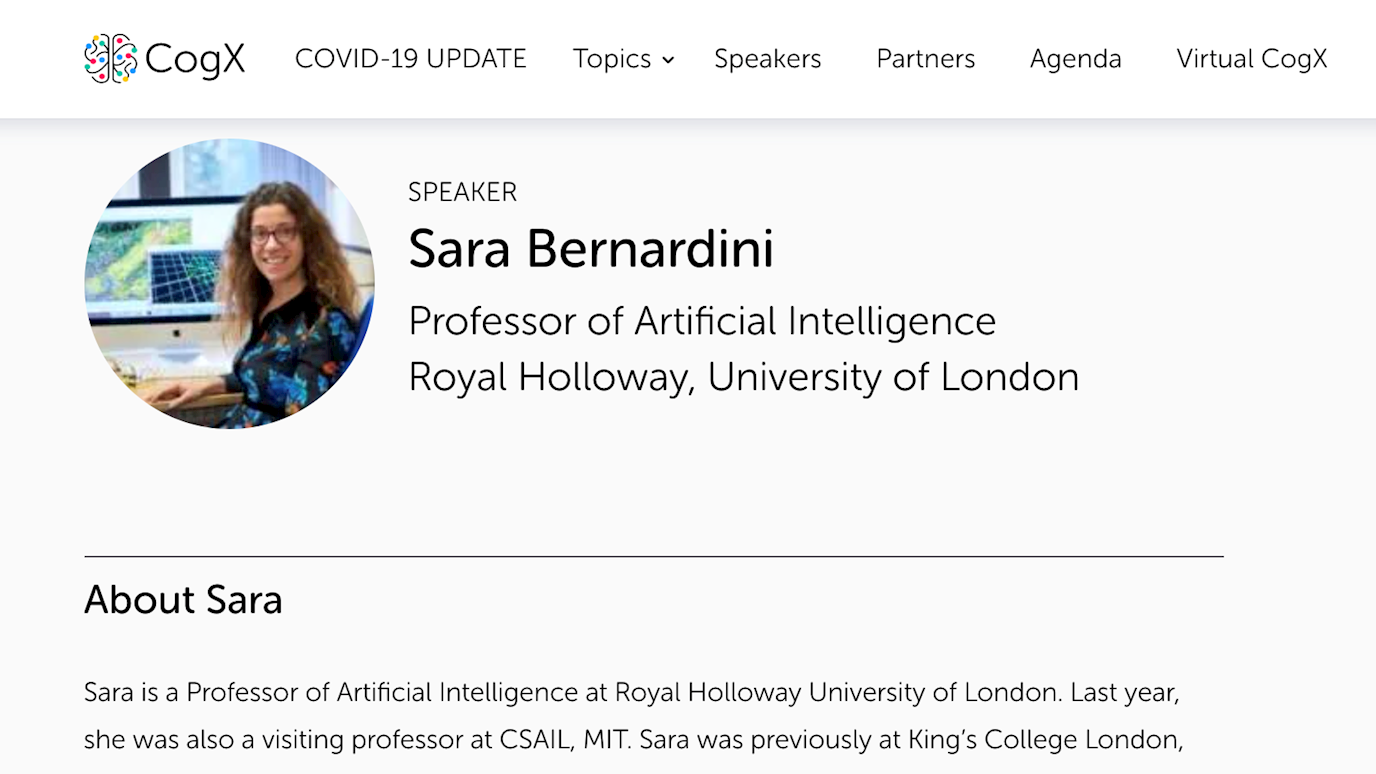The height and width of the screenshot is (774, 1376).
Task: Open the COVID-19 UPDATE page
Action: coord(410,59)
